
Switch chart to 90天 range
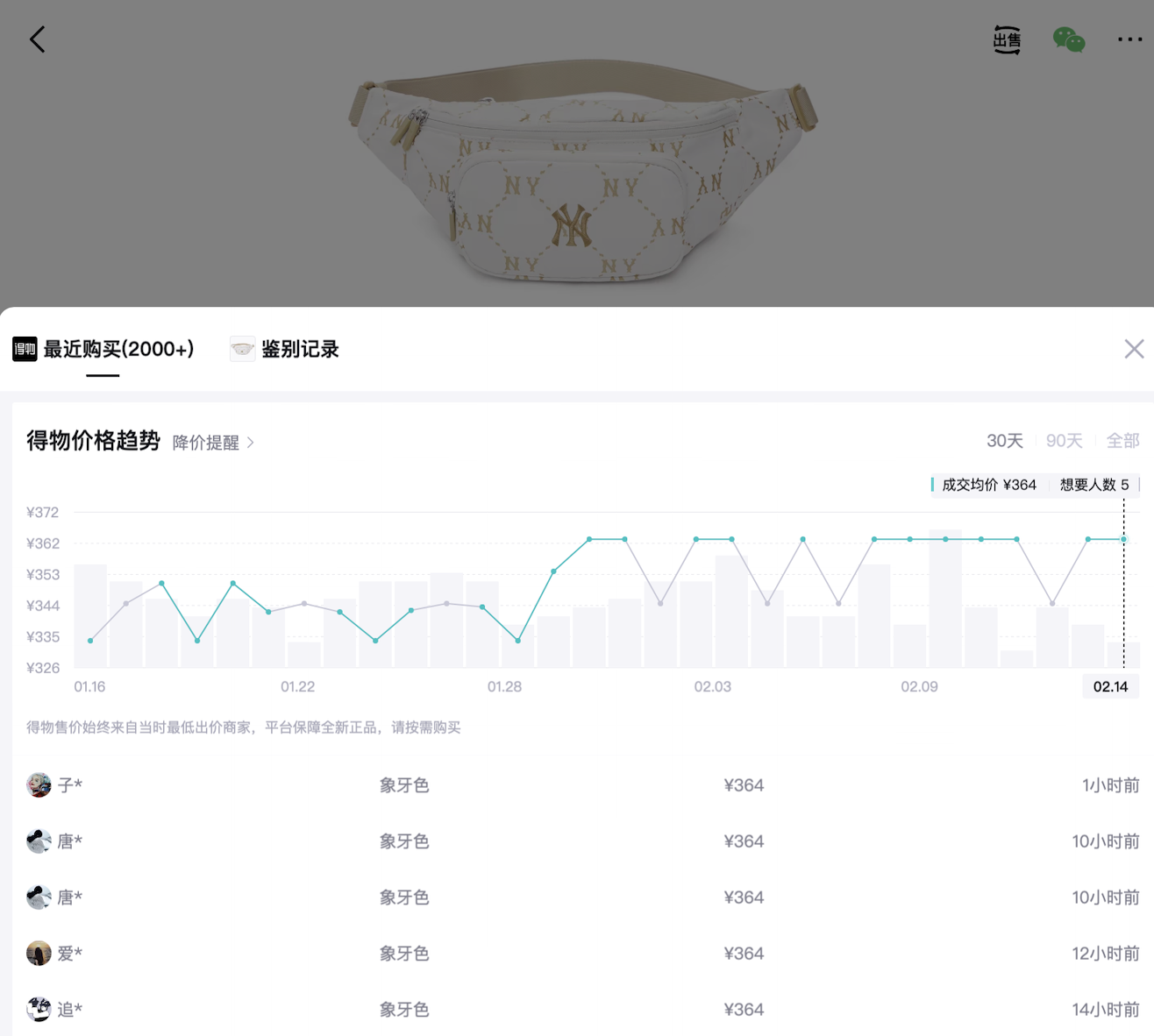point(1064,441)
